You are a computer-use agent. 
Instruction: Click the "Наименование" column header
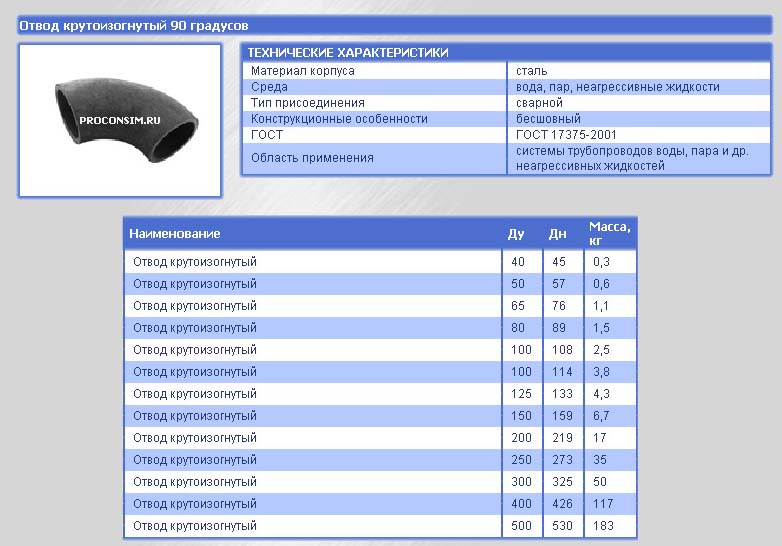coord(175,234)
